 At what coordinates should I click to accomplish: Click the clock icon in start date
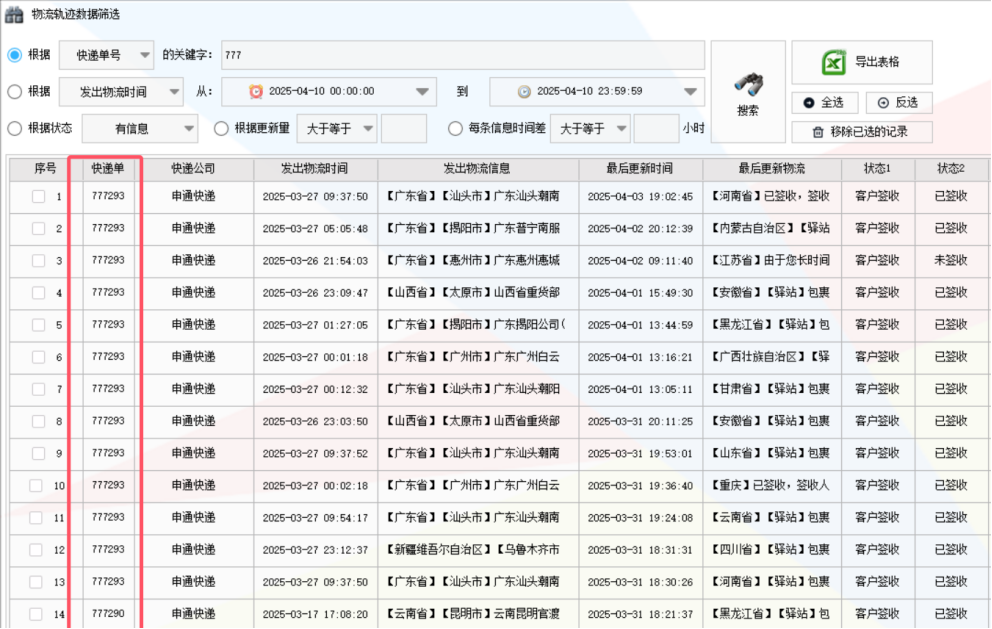pyautogui.click(x=256, y=92)
